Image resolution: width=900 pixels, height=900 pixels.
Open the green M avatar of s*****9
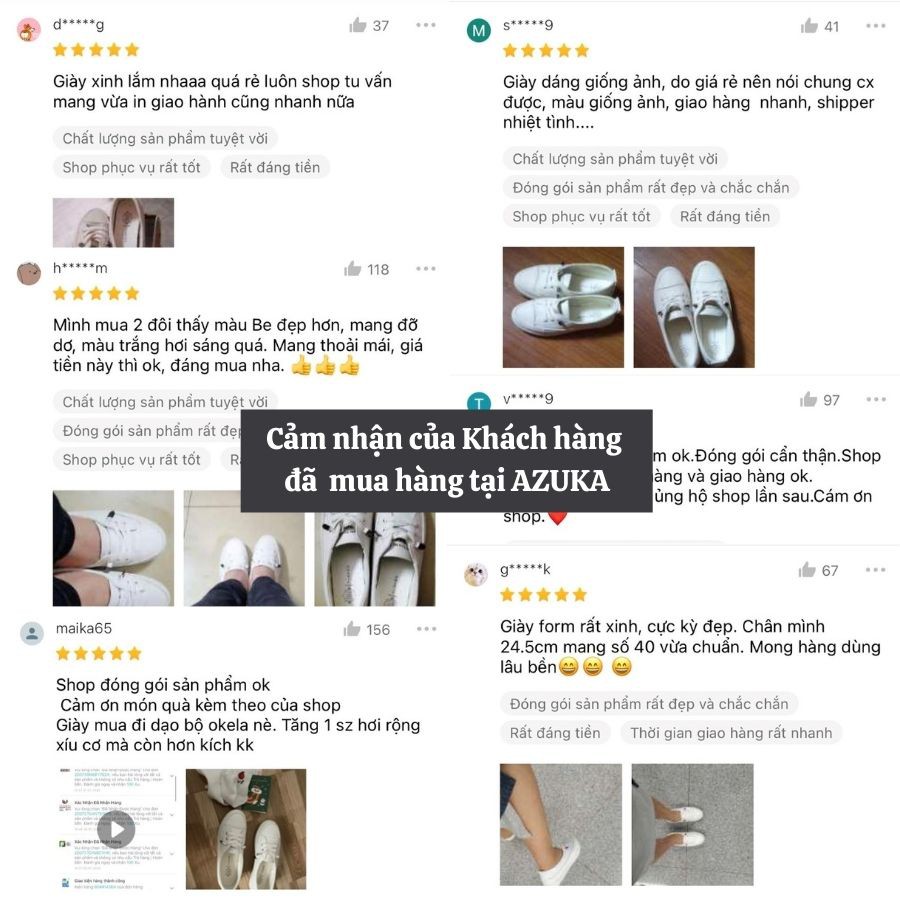click(x=479, y=30)
